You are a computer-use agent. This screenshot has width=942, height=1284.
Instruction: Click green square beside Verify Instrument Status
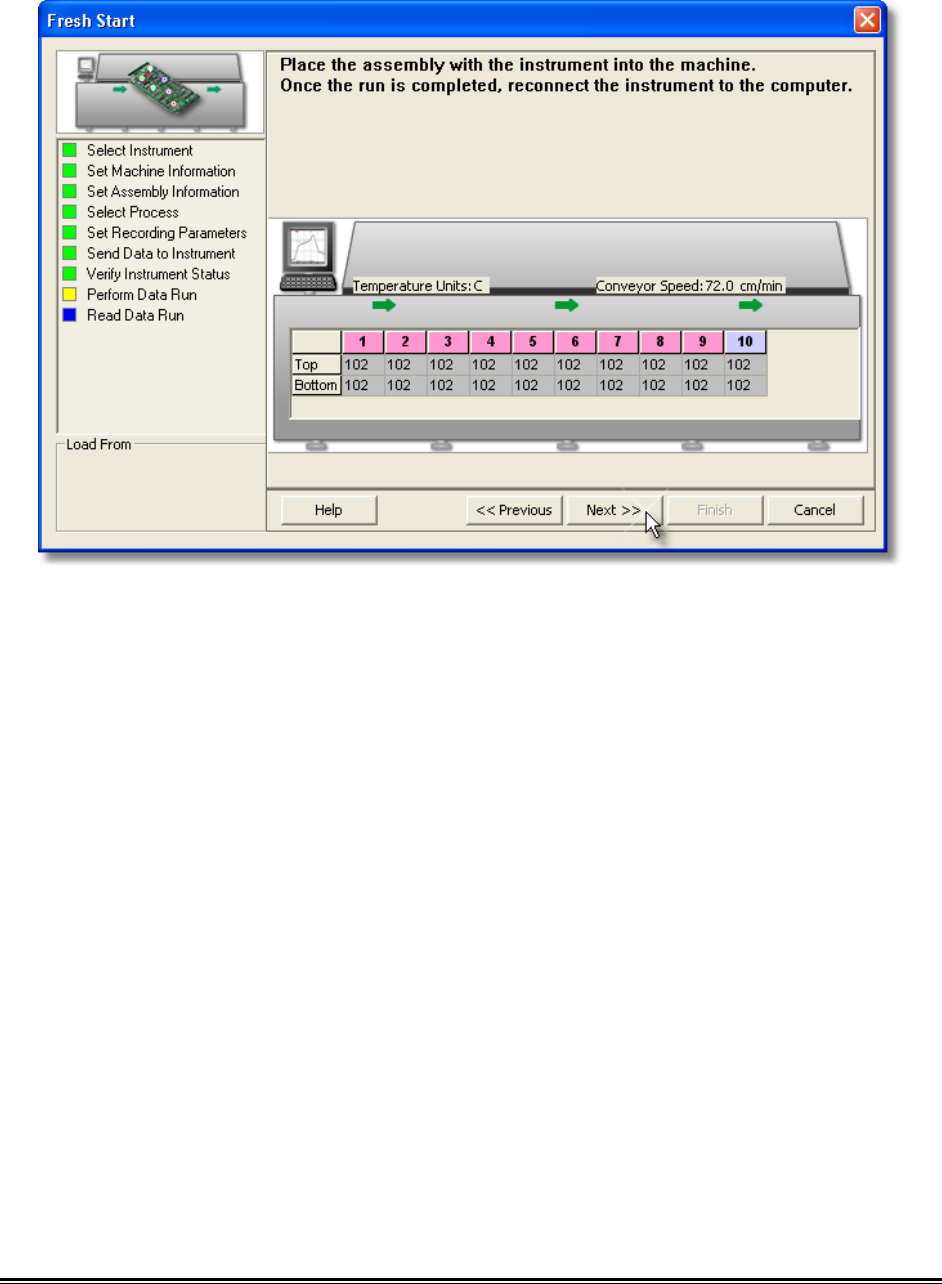pos(69,274)
